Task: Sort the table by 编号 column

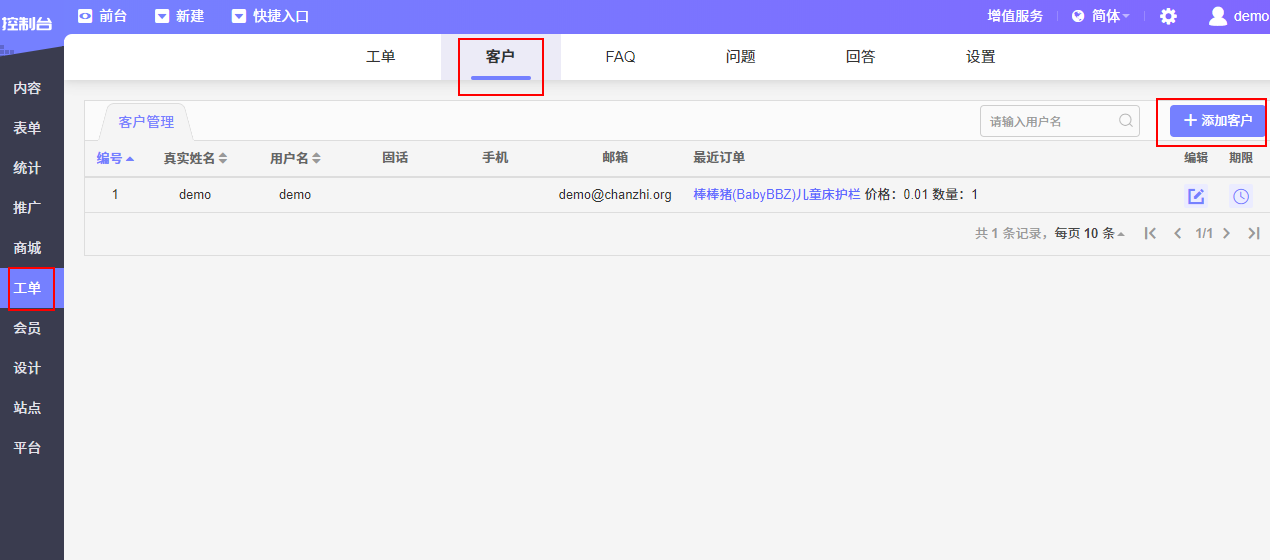Action: [115, 158]
